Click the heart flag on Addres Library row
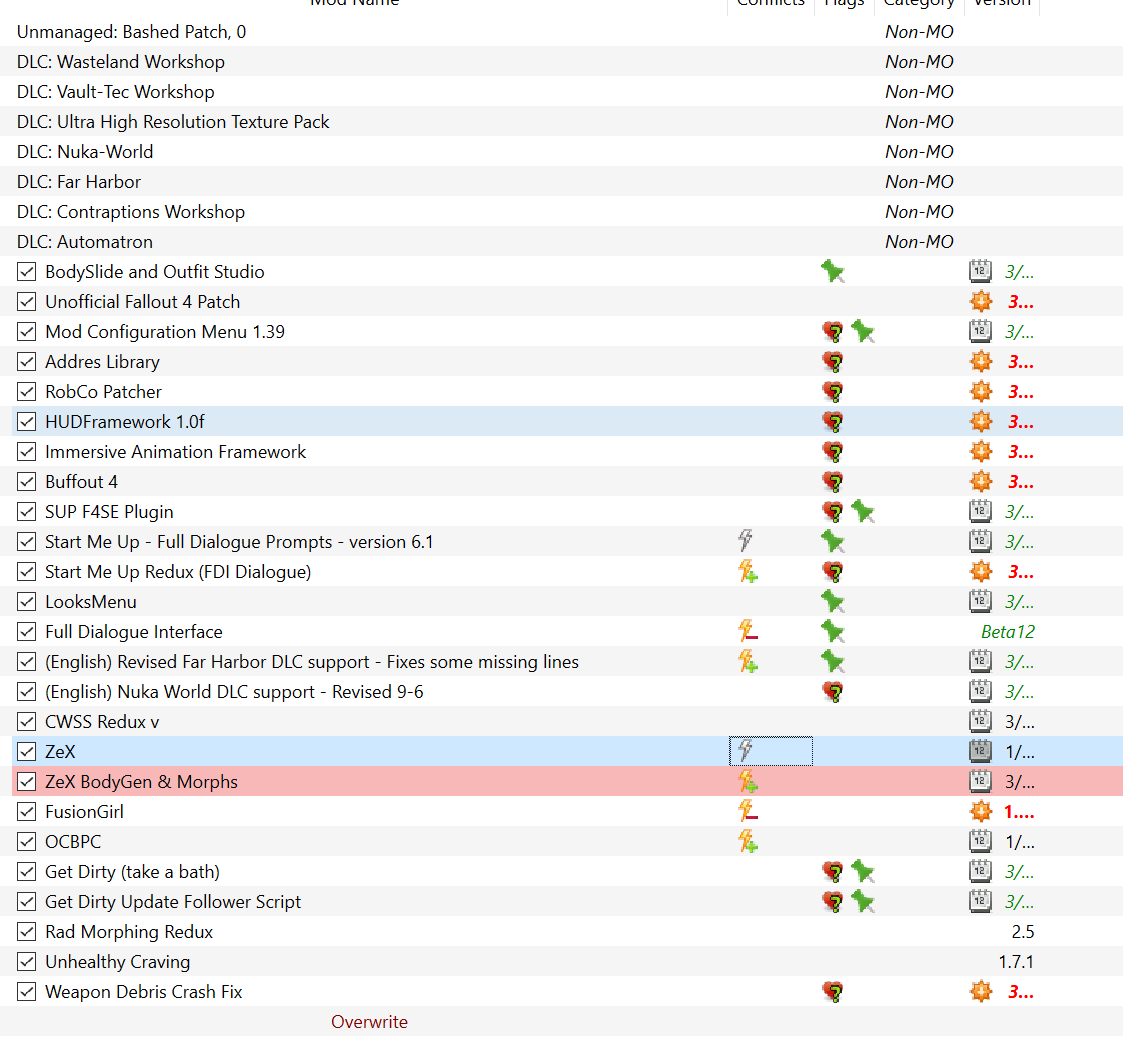This screenshot has height=1049, width=1123. click(x=832, y=362)
